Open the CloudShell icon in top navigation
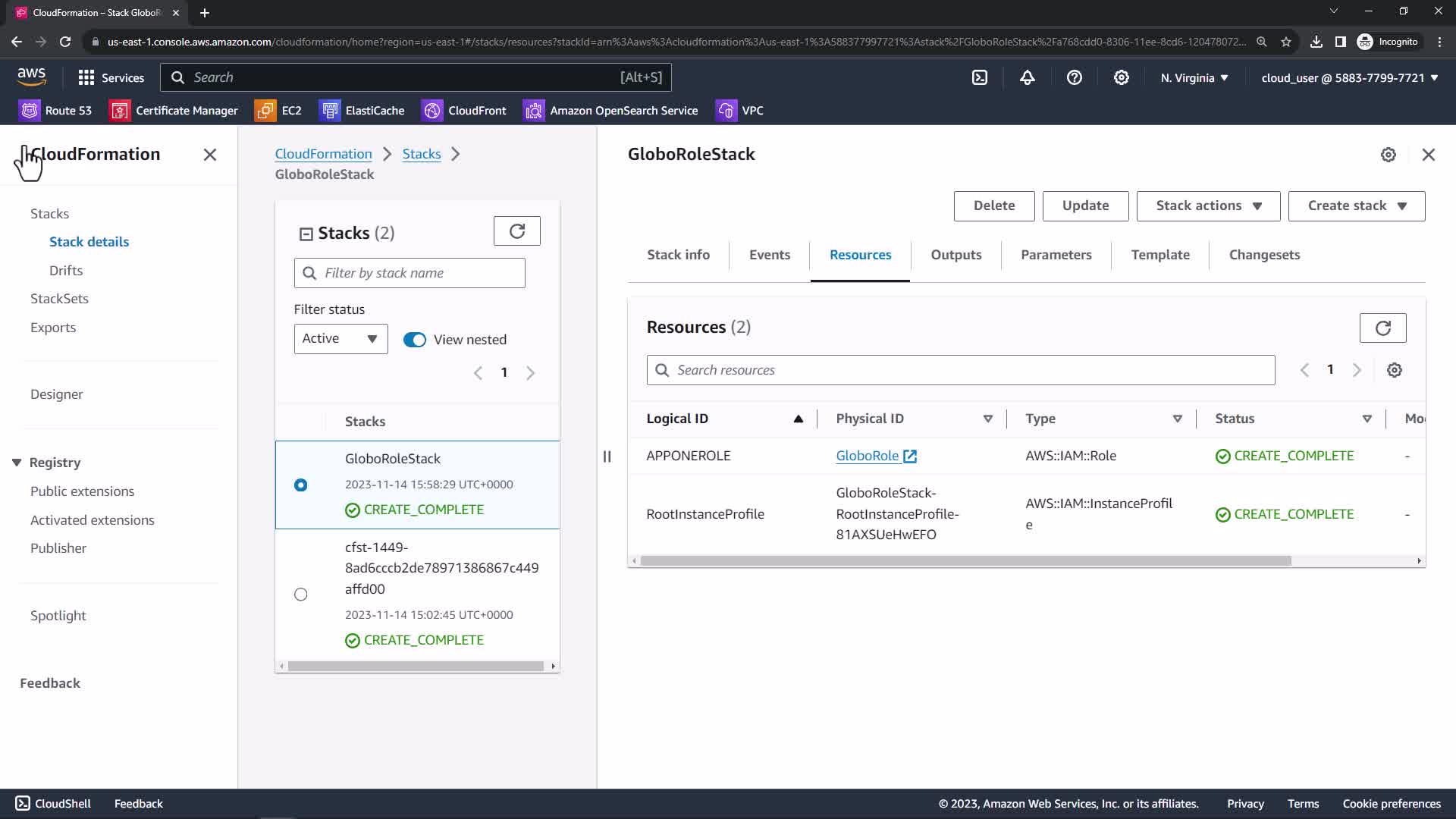The height and width of the screenshot is (819, 1456). pos(980,77)
